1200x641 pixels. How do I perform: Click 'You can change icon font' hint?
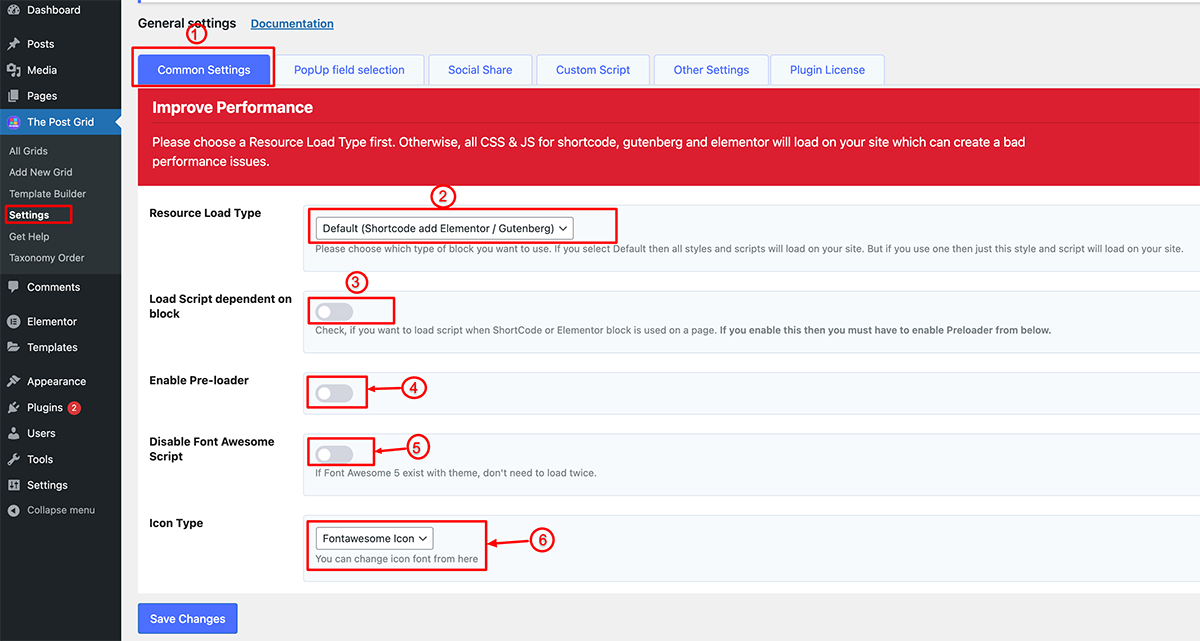coord(397,559)
